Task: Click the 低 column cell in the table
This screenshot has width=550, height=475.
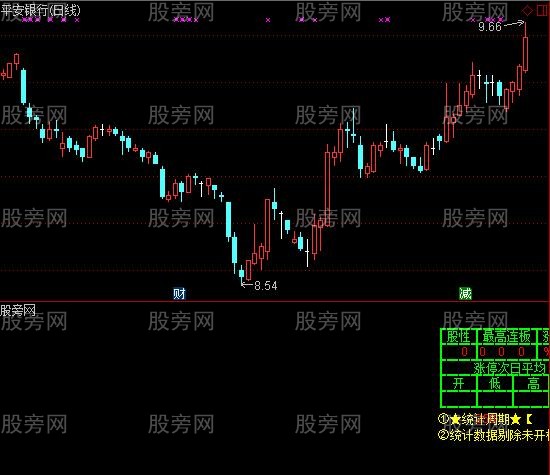Action: 495,383
